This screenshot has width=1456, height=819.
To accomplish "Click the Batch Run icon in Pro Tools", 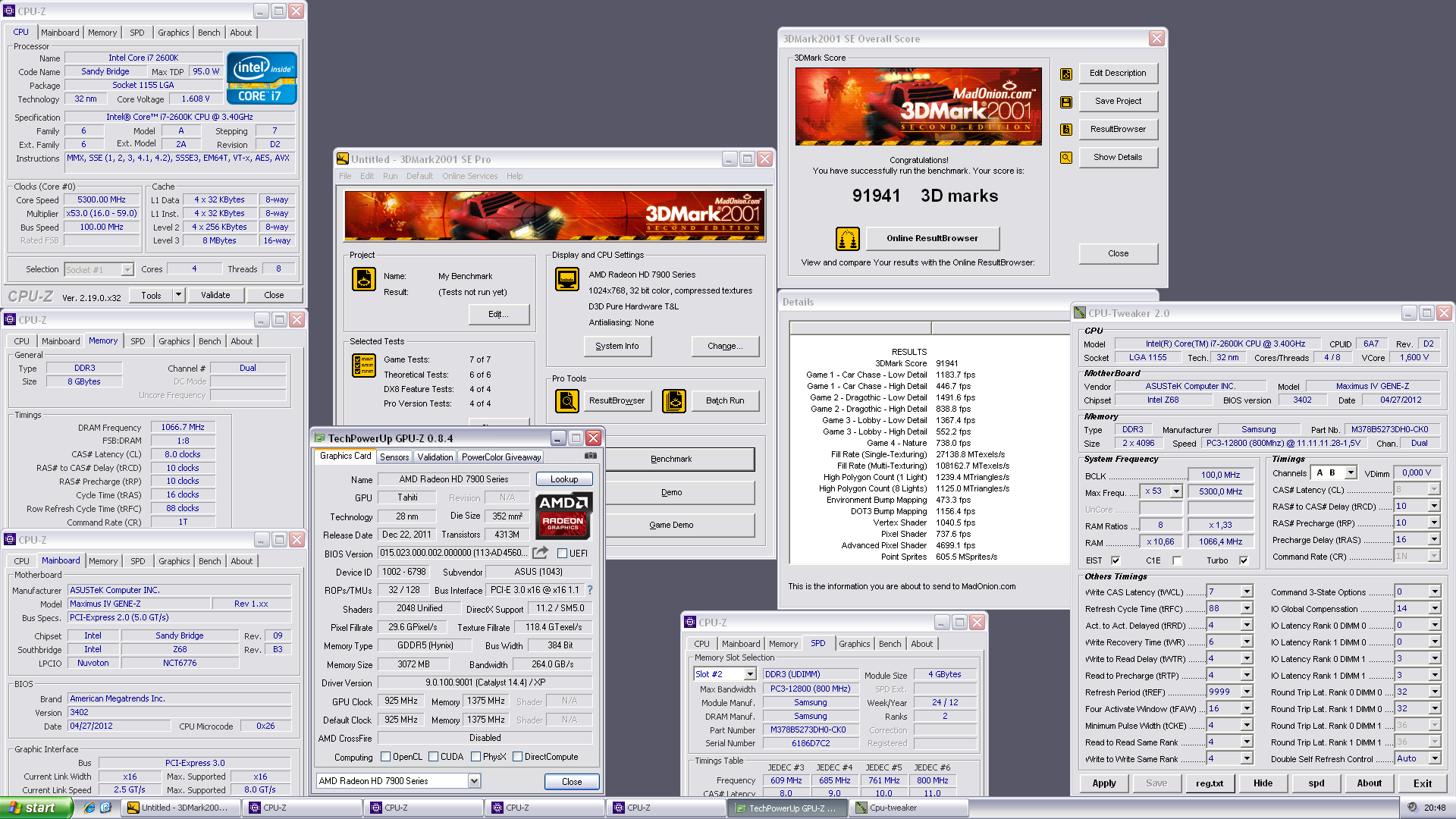I will pyautogui.click(x=674, y=400).
